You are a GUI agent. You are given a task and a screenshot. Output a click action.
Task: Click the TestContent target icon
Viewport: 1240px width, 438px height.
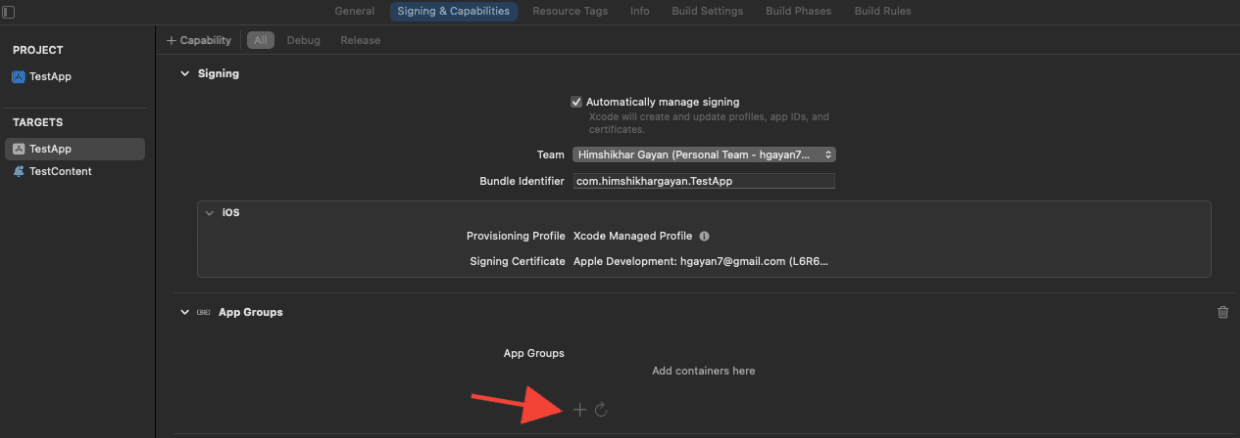pos(19,171)
